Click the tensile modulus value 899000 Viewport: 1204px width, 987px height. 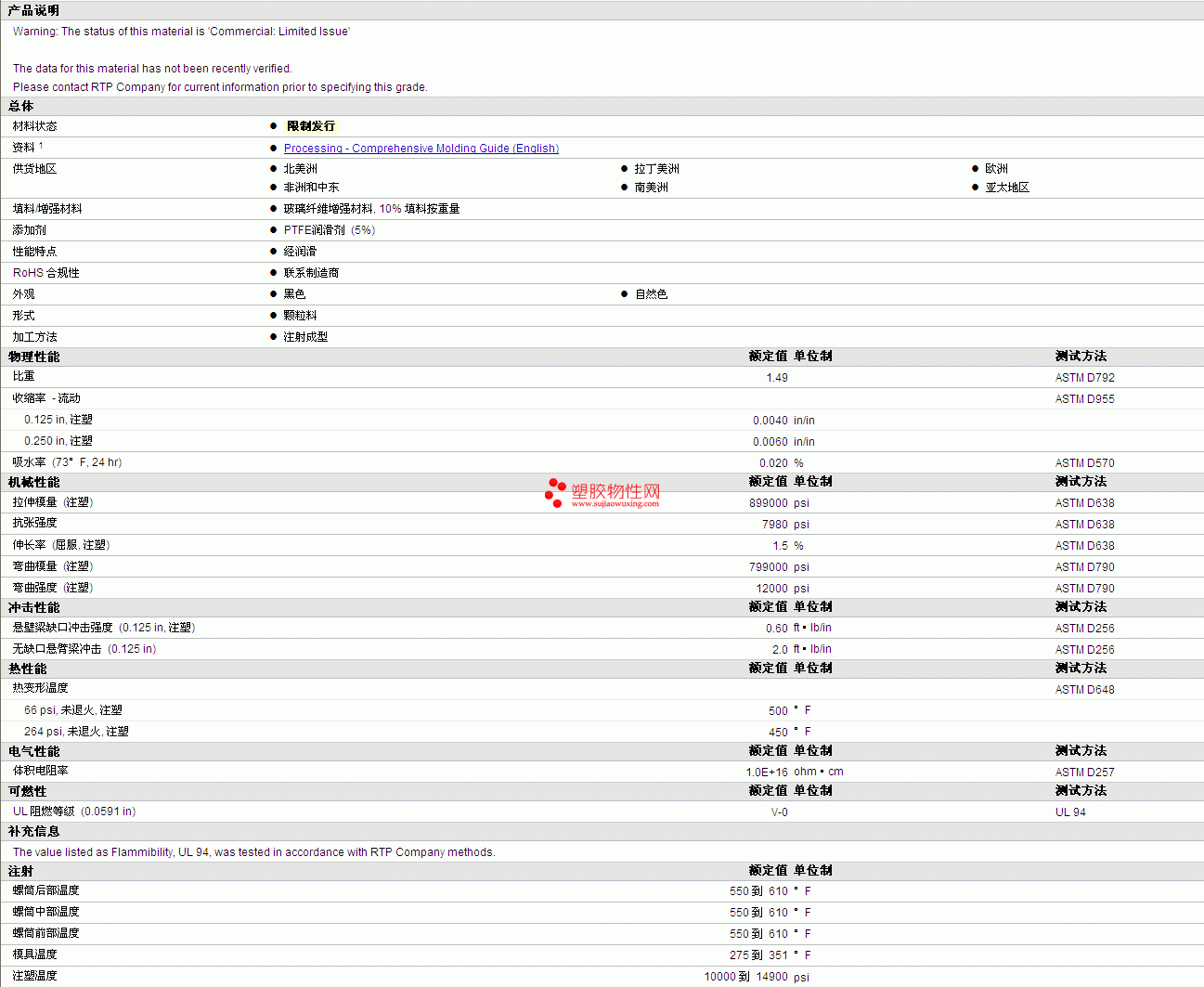[x=769, y=503]
